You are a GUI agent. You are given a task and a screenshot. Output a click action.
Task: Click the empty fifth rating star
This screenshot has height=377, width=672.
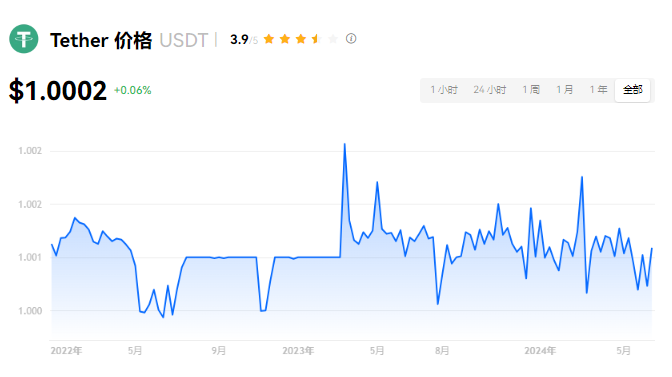(333, 39)
